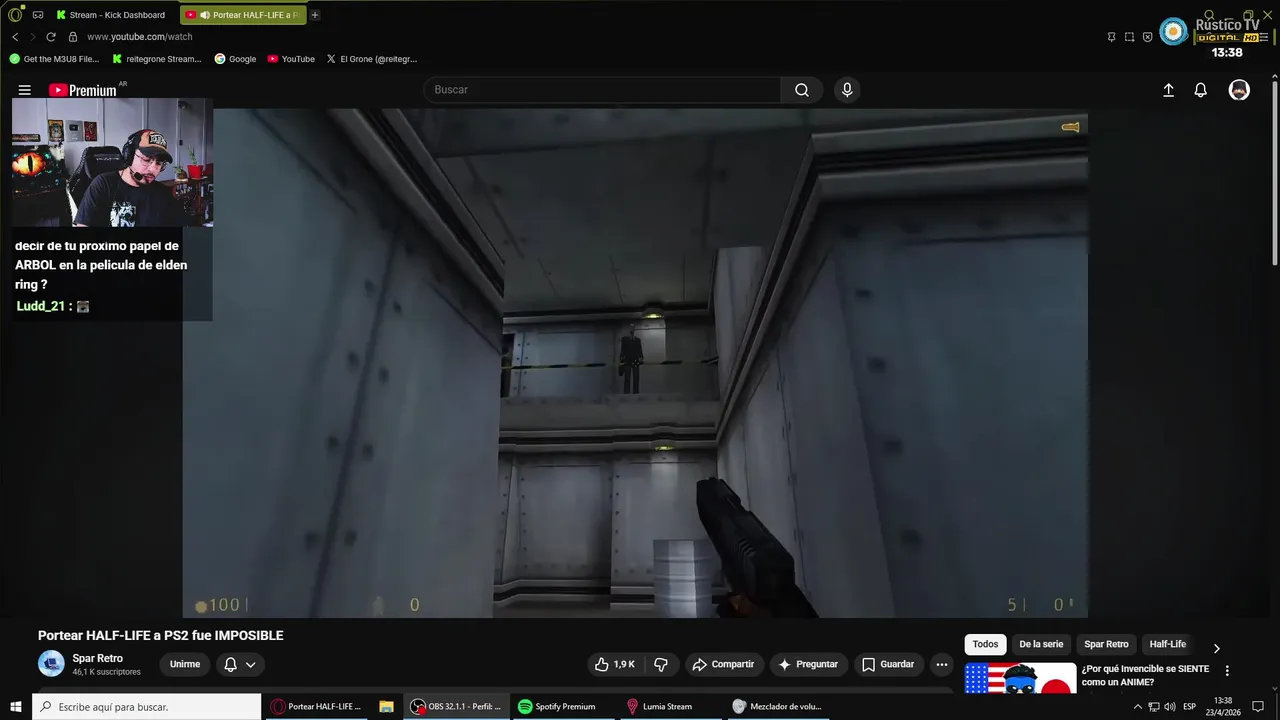Go to YouTube Premium home logo
Viewport: 1280px width, 720px height.
(x=82, y=90)
